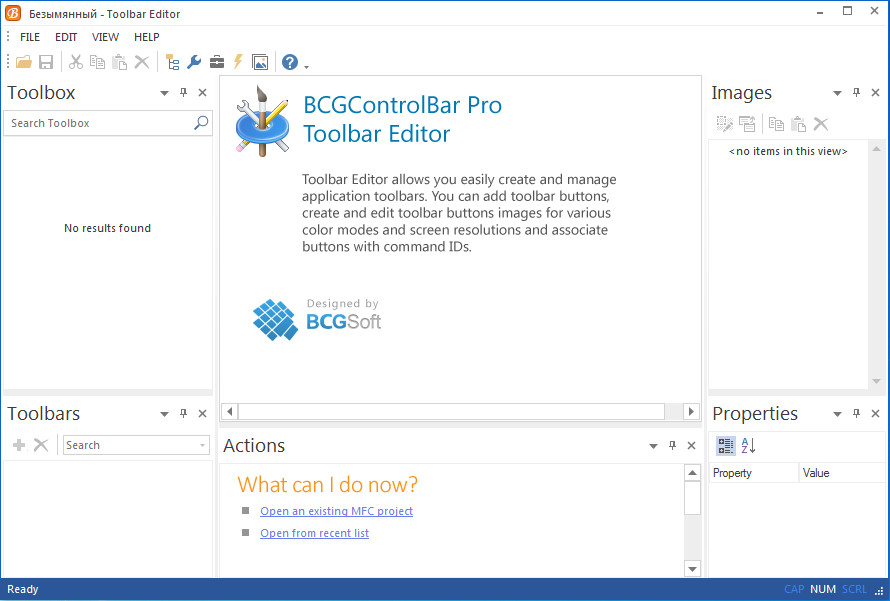Open Images panel window position menu arrow

(x=837, y=93)
